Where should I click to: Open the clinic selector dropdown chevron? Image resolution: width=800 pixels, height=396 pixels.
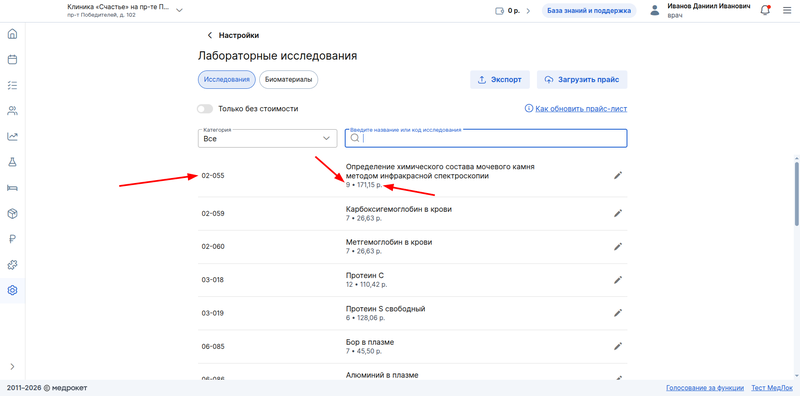pos(179,10)
